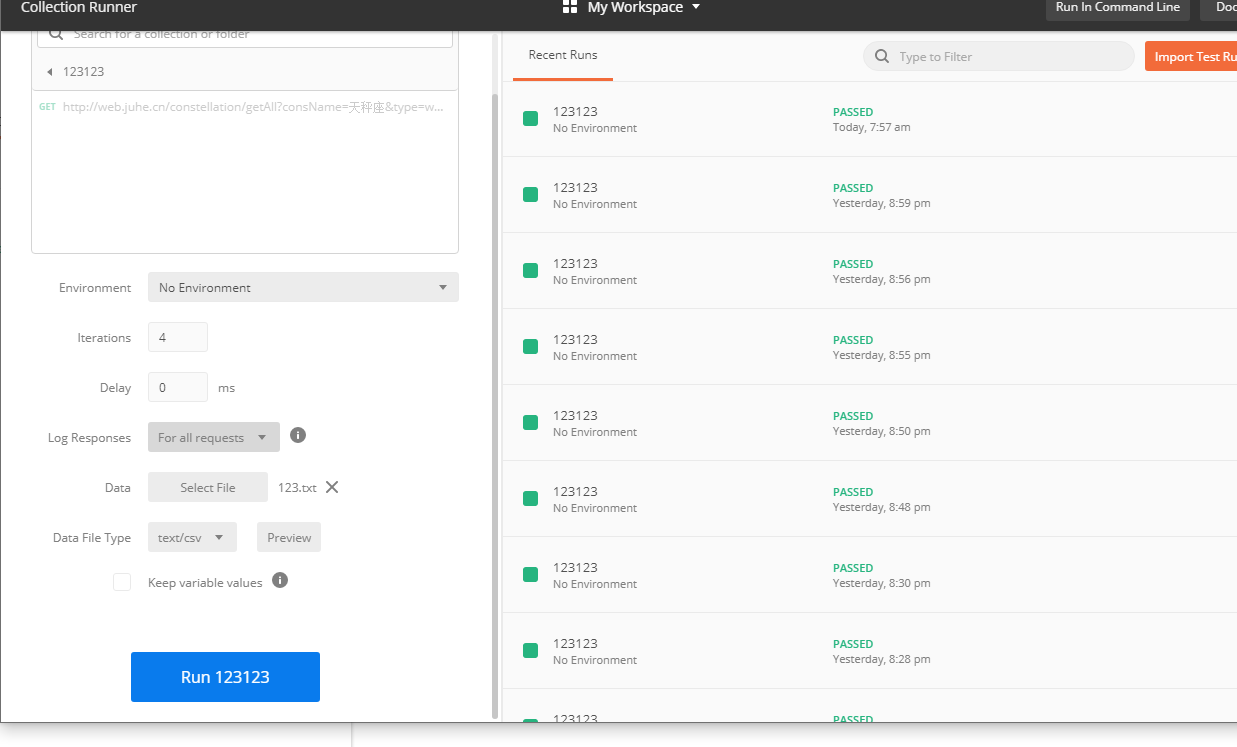
Task: Click the left panel vertical scrollbar
Action: coord(494,405)
